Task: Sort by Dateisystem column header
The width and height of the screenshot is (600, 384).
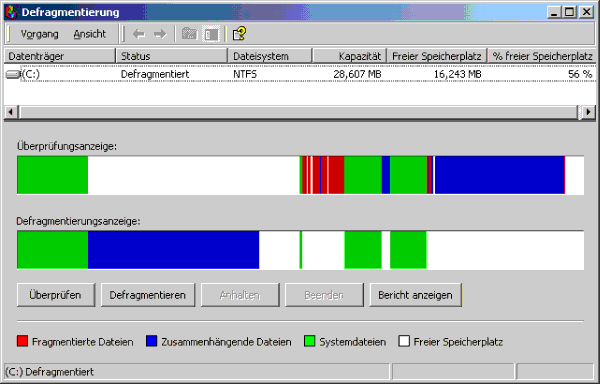Action: (x=270, y=56)
